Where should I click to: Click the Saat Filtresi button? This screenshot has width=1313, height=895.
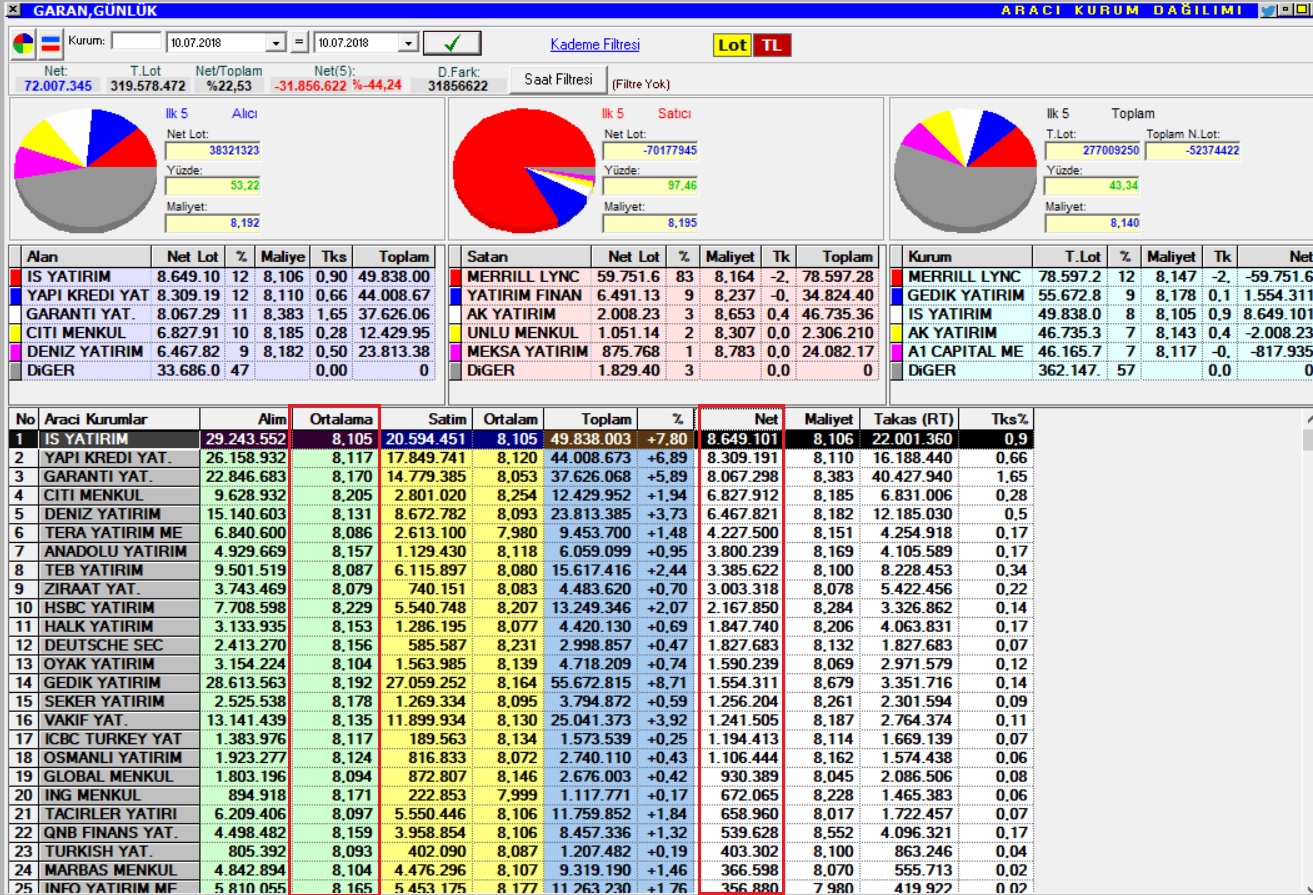coord(558,79)
